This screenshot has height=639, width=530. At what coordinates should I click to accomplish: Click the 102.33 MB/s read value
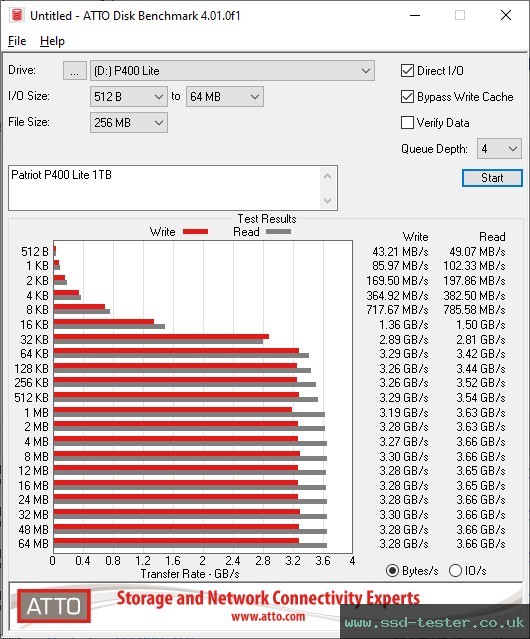tap(475, 266)
